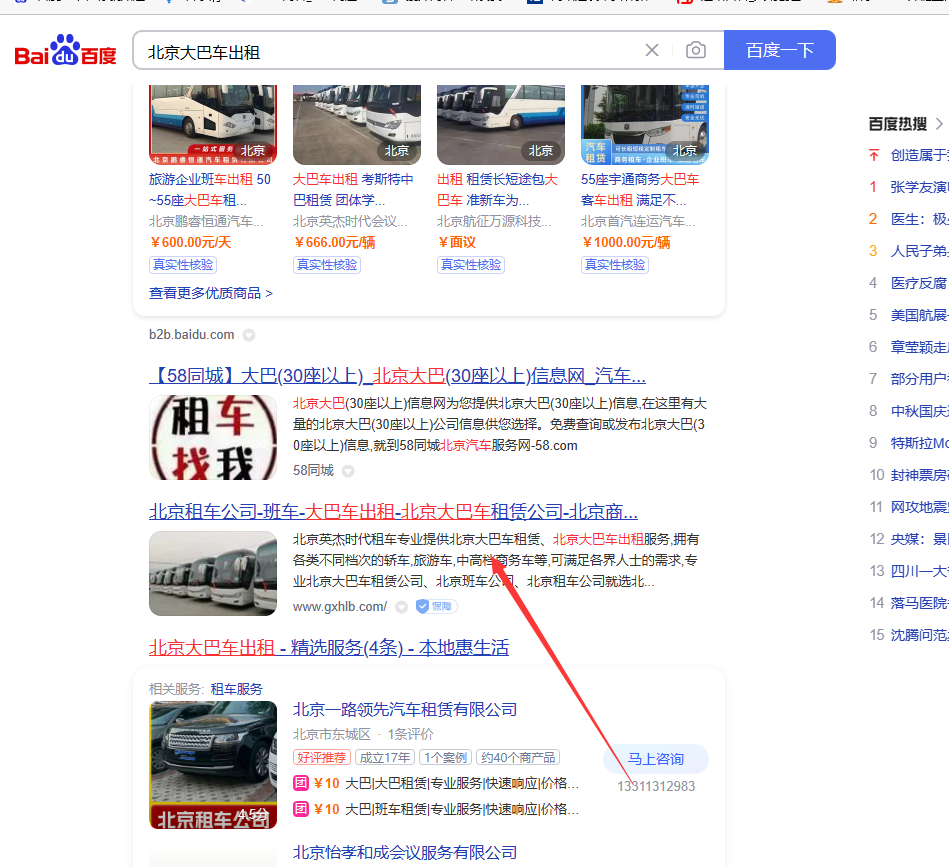
Task: Click the 成立17年 tag
Action: tap(385, 757)
